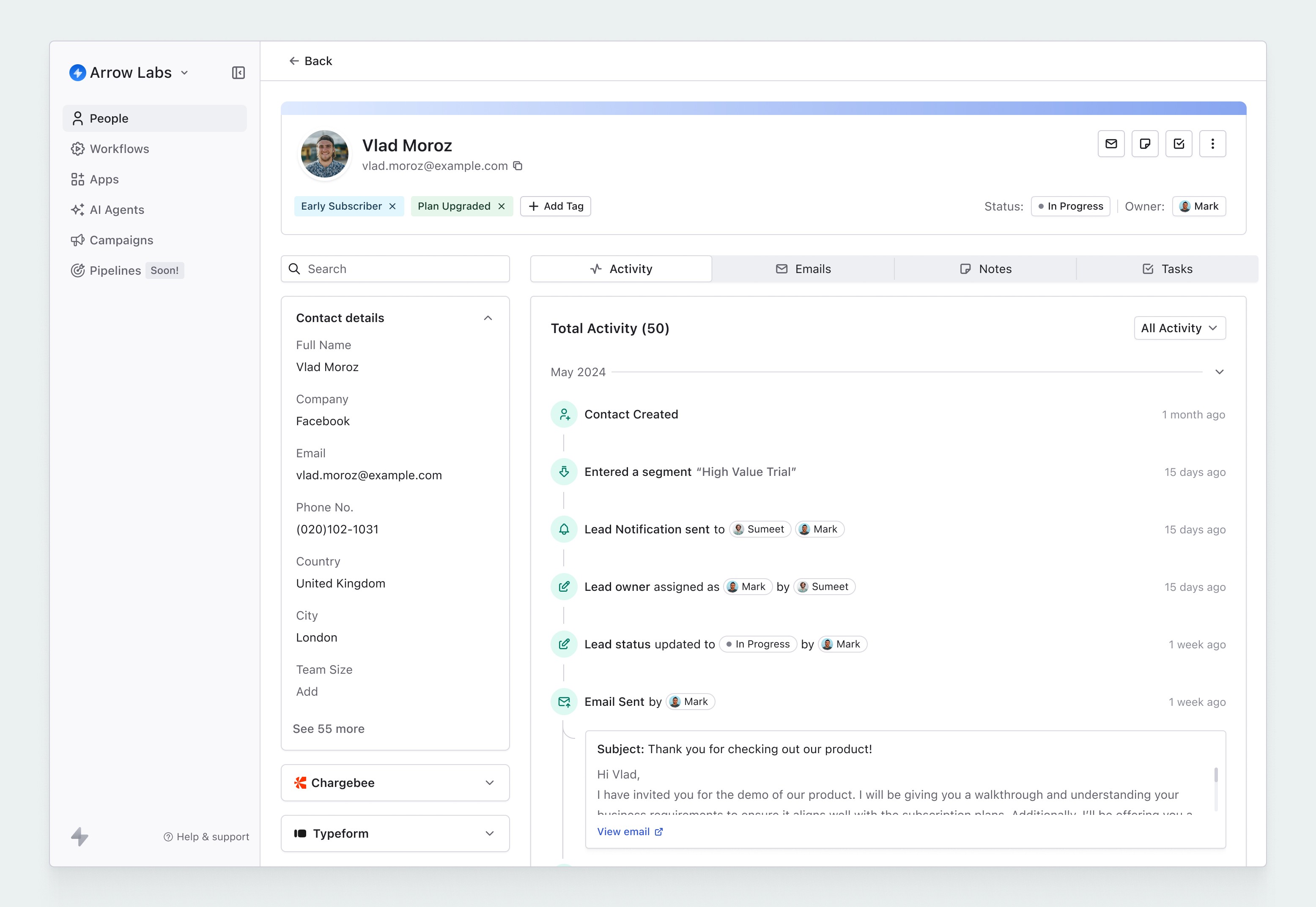Image resolution: width=1316 pixels, height=907 pixels.
Task: Open the Tasks tab
Action: point(1167,269)
